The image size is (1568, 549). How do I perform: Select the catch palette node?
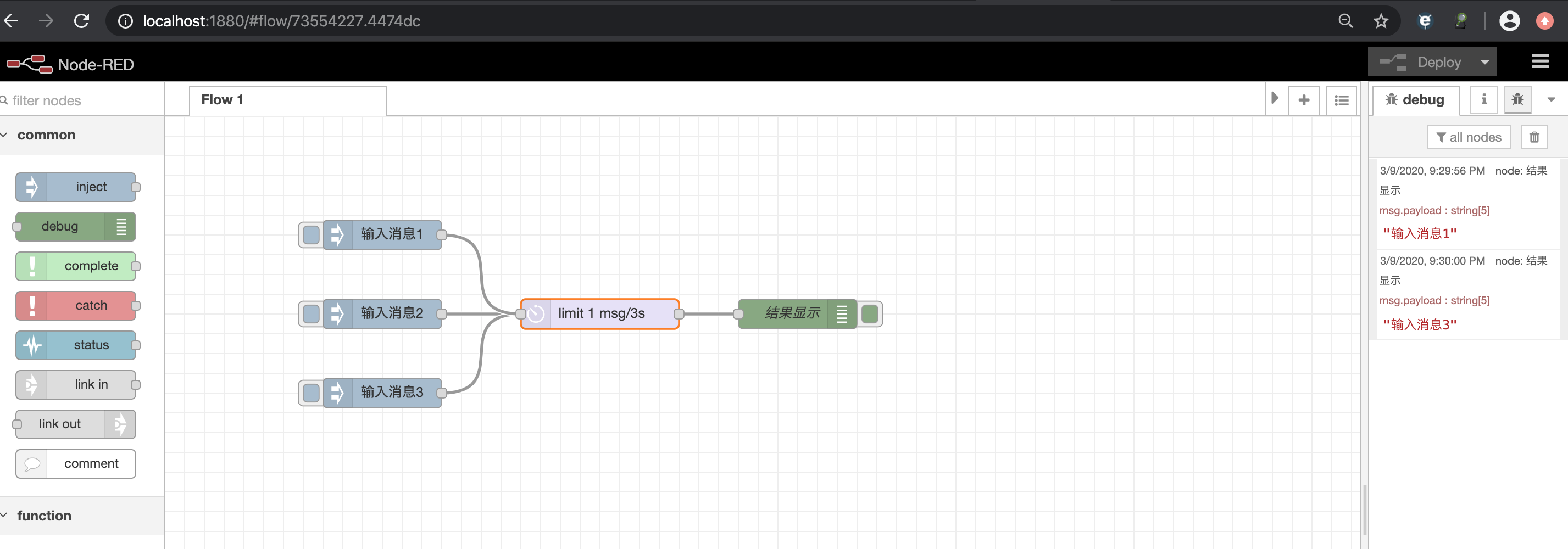tap(75, 305)
